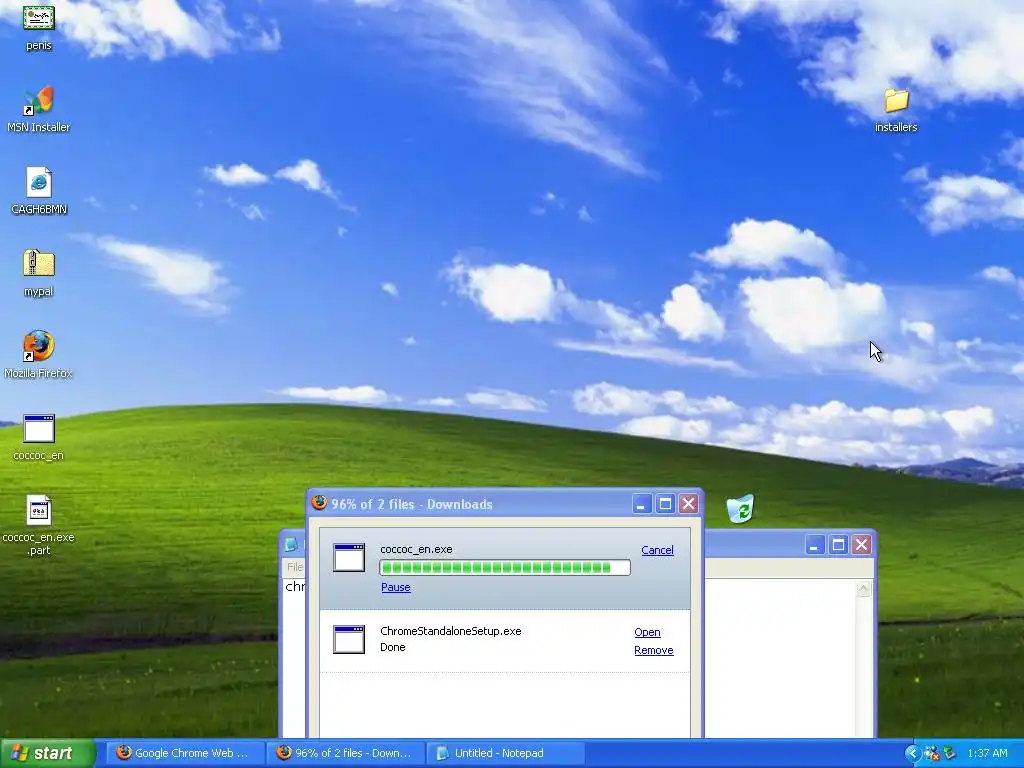The width and height of the screenshot is (1024, 768).
Task: Click the Safely Remove Hardware tray icon
Action: (950, 753)
